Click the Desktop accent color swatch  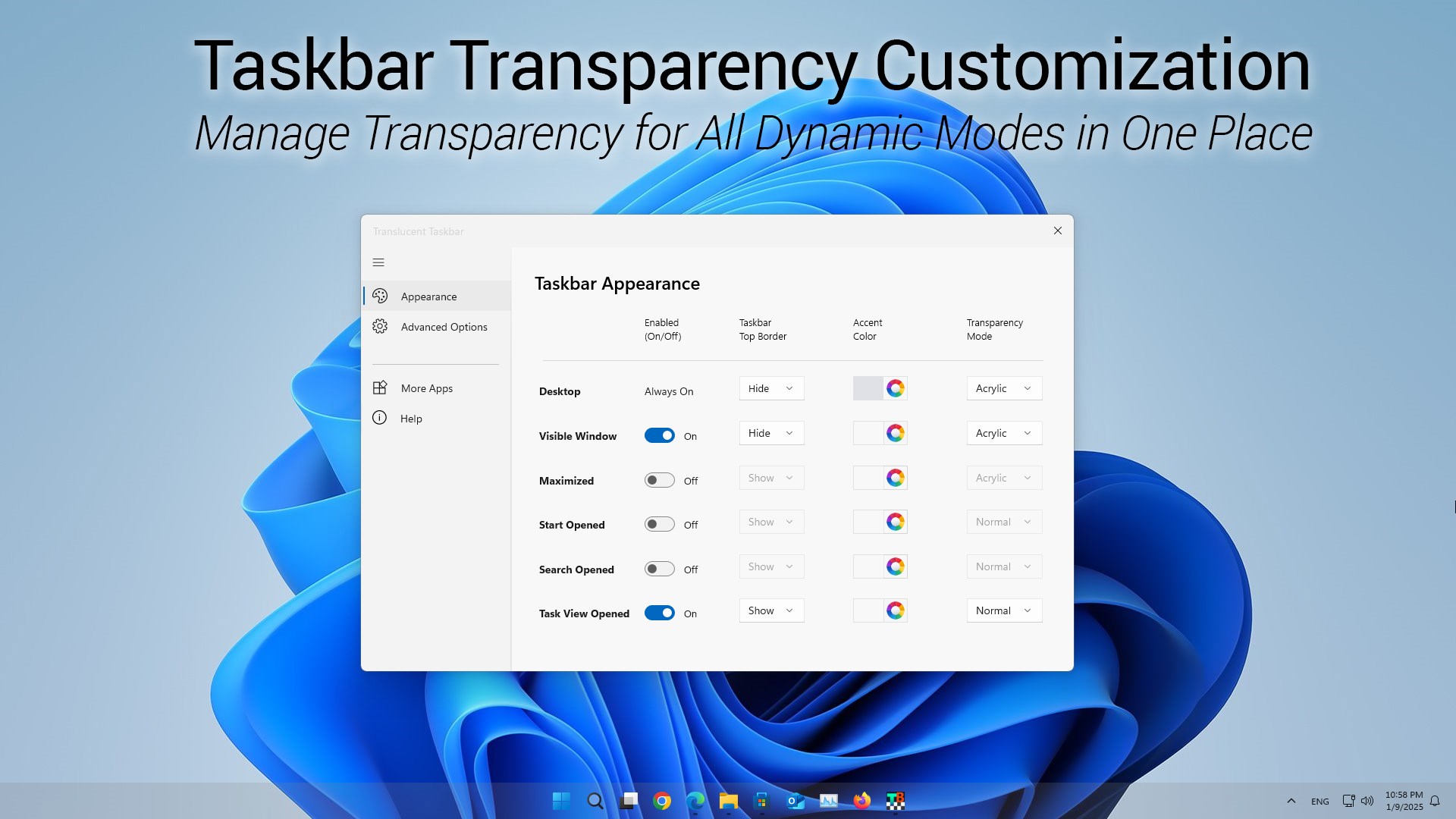[868, 388]
